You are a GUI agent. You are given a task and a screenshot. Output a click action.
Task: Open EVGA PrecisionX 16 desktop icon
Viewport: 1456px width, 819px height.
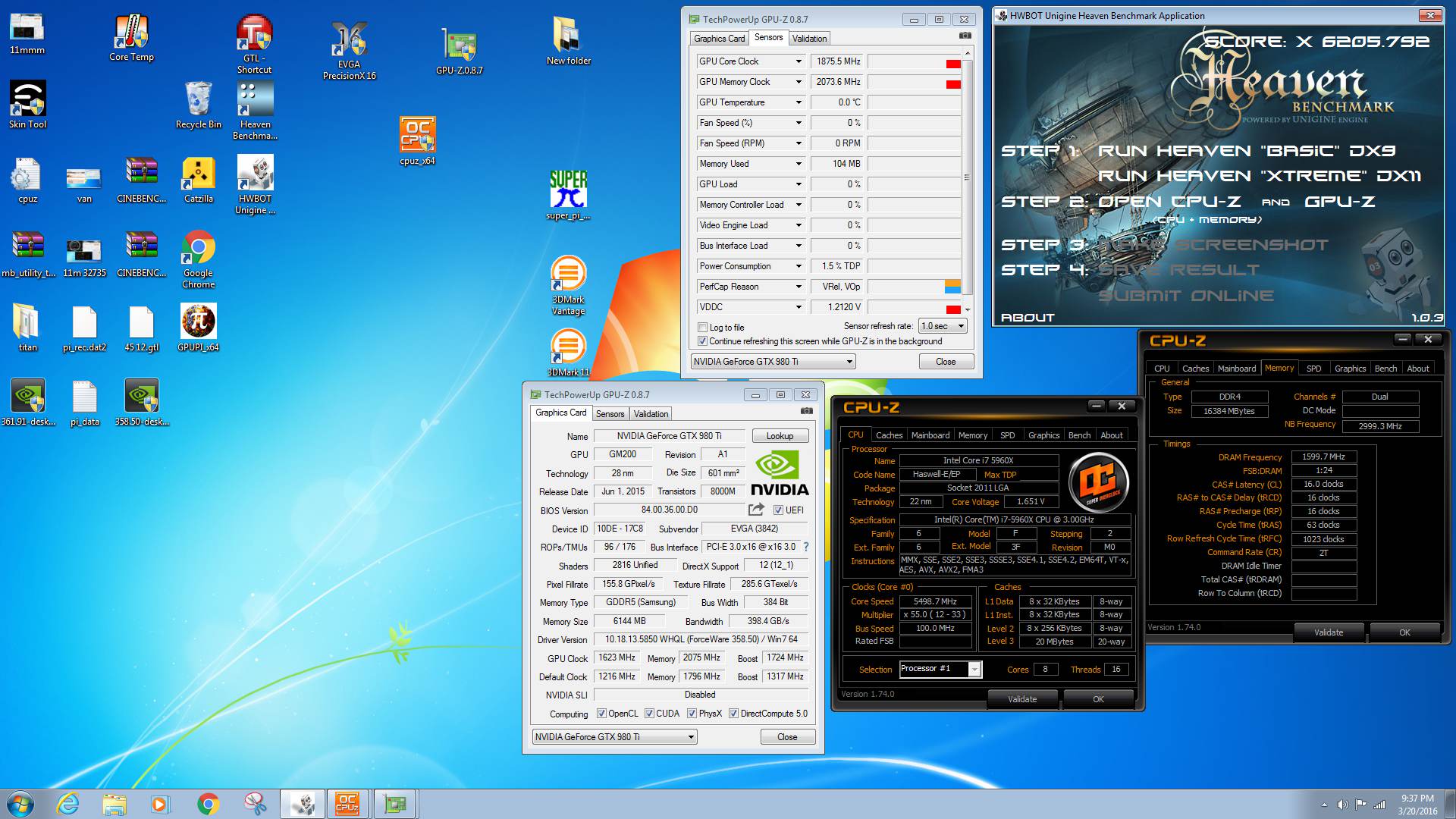349,49
